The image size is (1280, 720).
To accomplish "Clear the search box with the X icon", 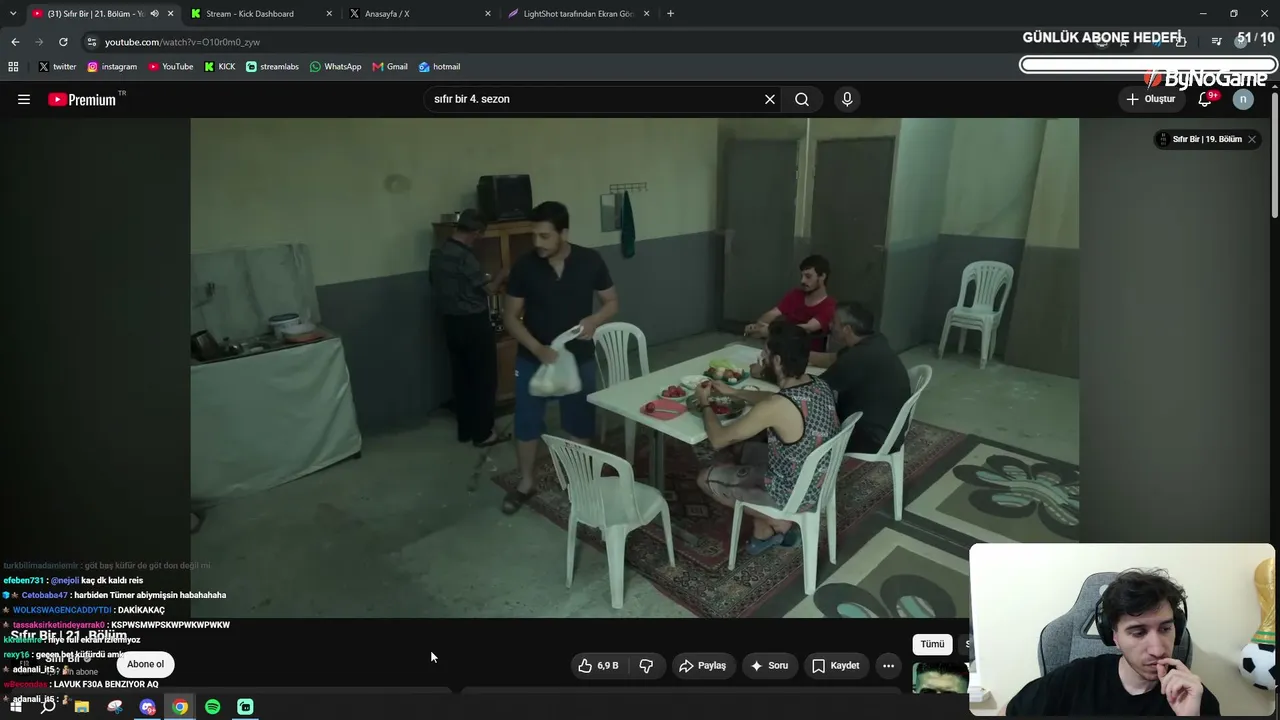I will pos(770,99).
